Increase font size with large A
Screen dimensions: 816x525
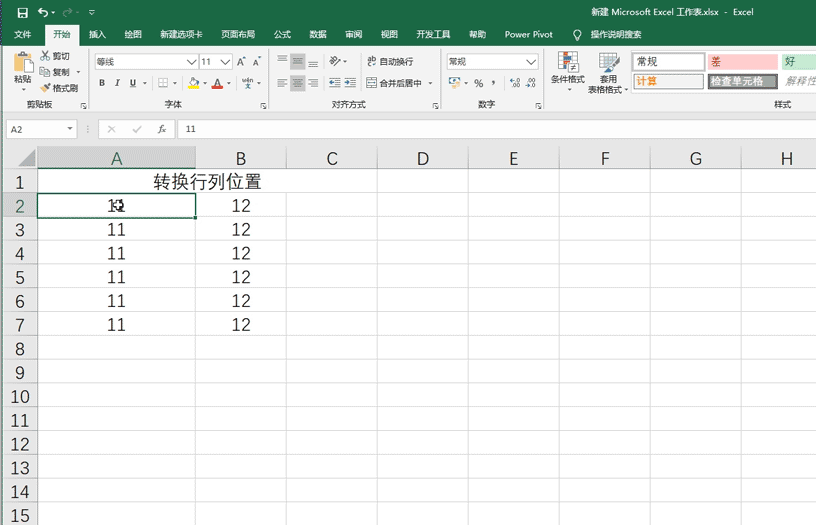[x=241, y=62]
